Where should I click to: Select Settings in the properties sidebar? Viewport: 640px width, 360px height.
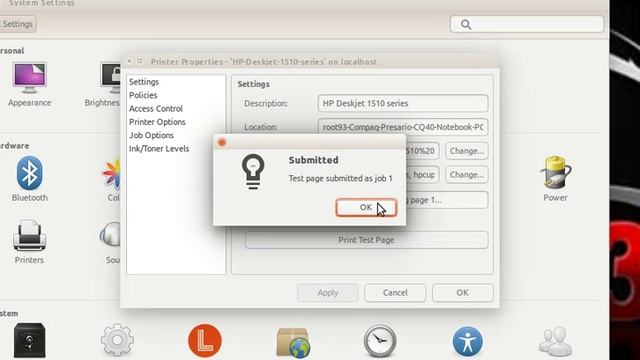144,82
